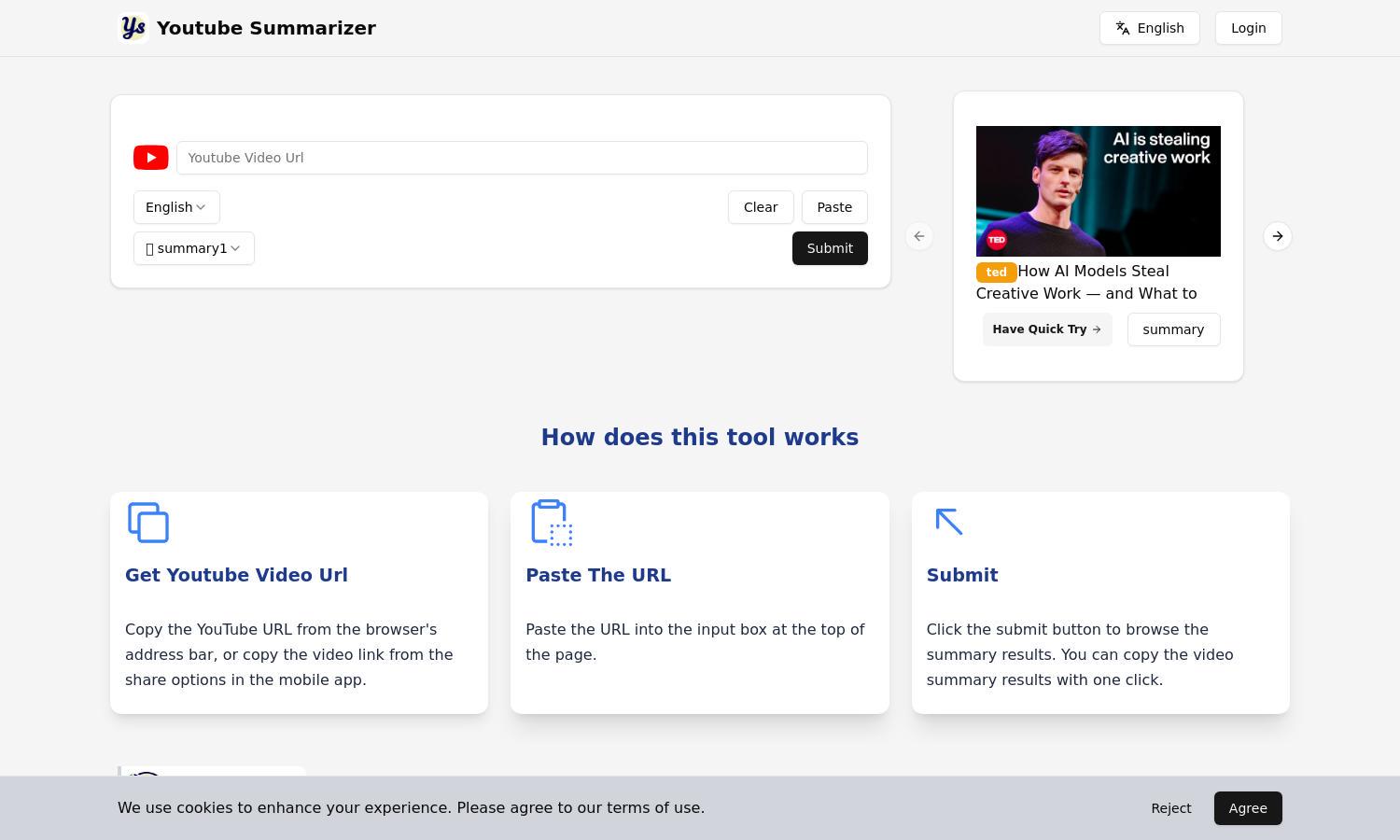The image size is (1400, 840).
Task: Click the red YouTube play icon
Action: 151,158
